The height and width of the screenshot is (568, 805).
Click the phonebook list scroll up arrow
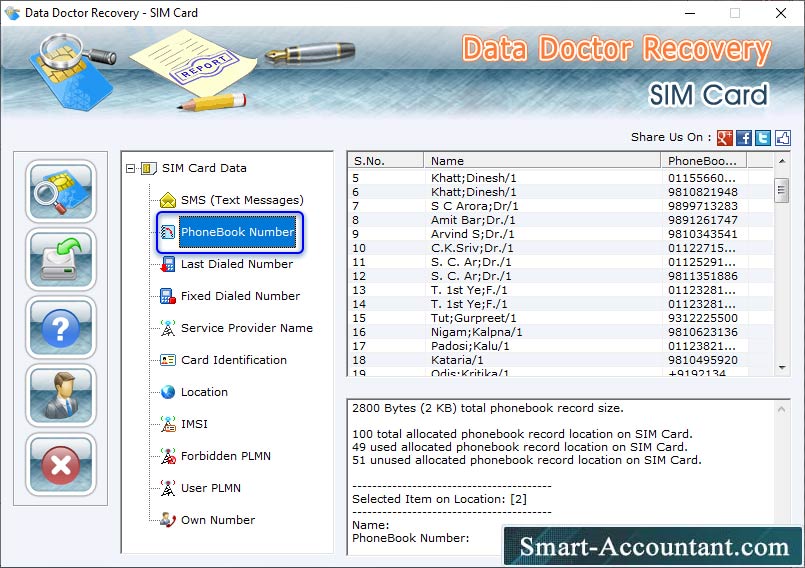coord(782,161)
